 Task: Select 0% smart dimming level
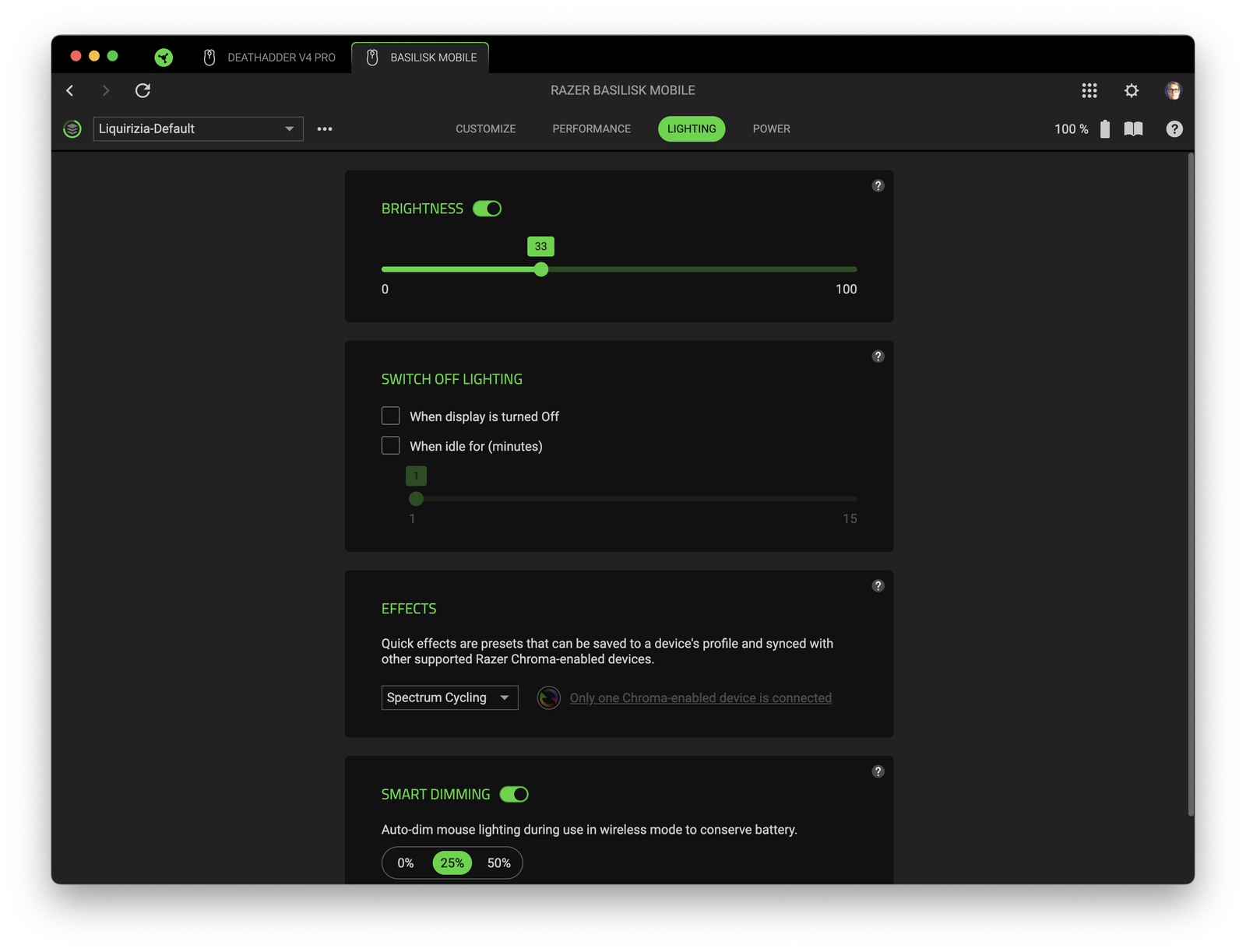pyautogui.click(x=406, y=863)
